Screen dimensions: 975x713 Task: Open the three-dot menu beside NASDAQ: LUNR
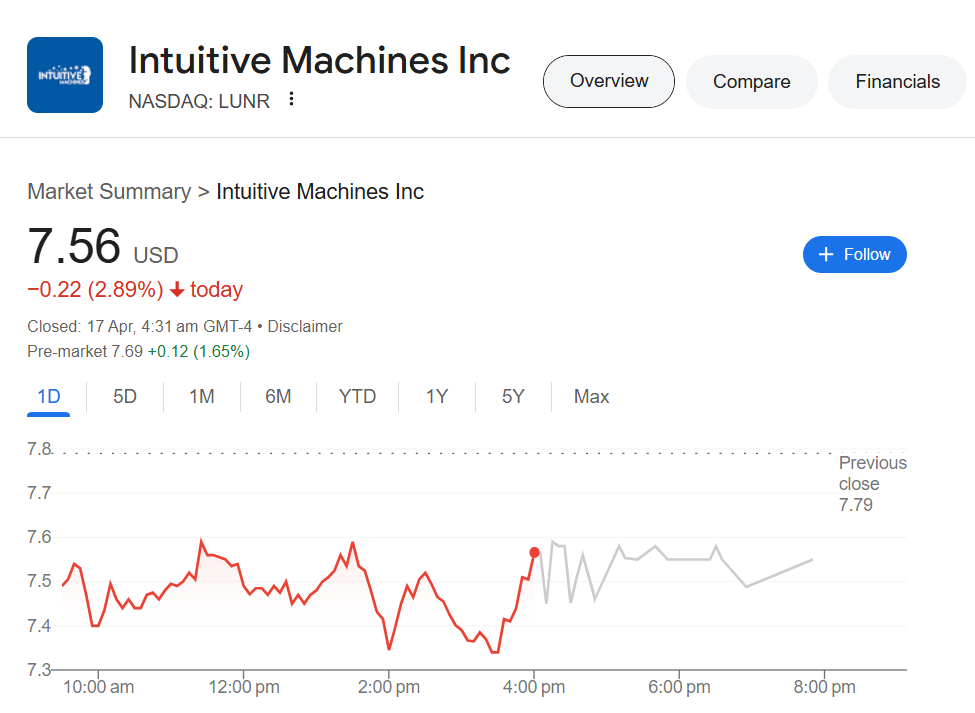(x=291, y=99)
